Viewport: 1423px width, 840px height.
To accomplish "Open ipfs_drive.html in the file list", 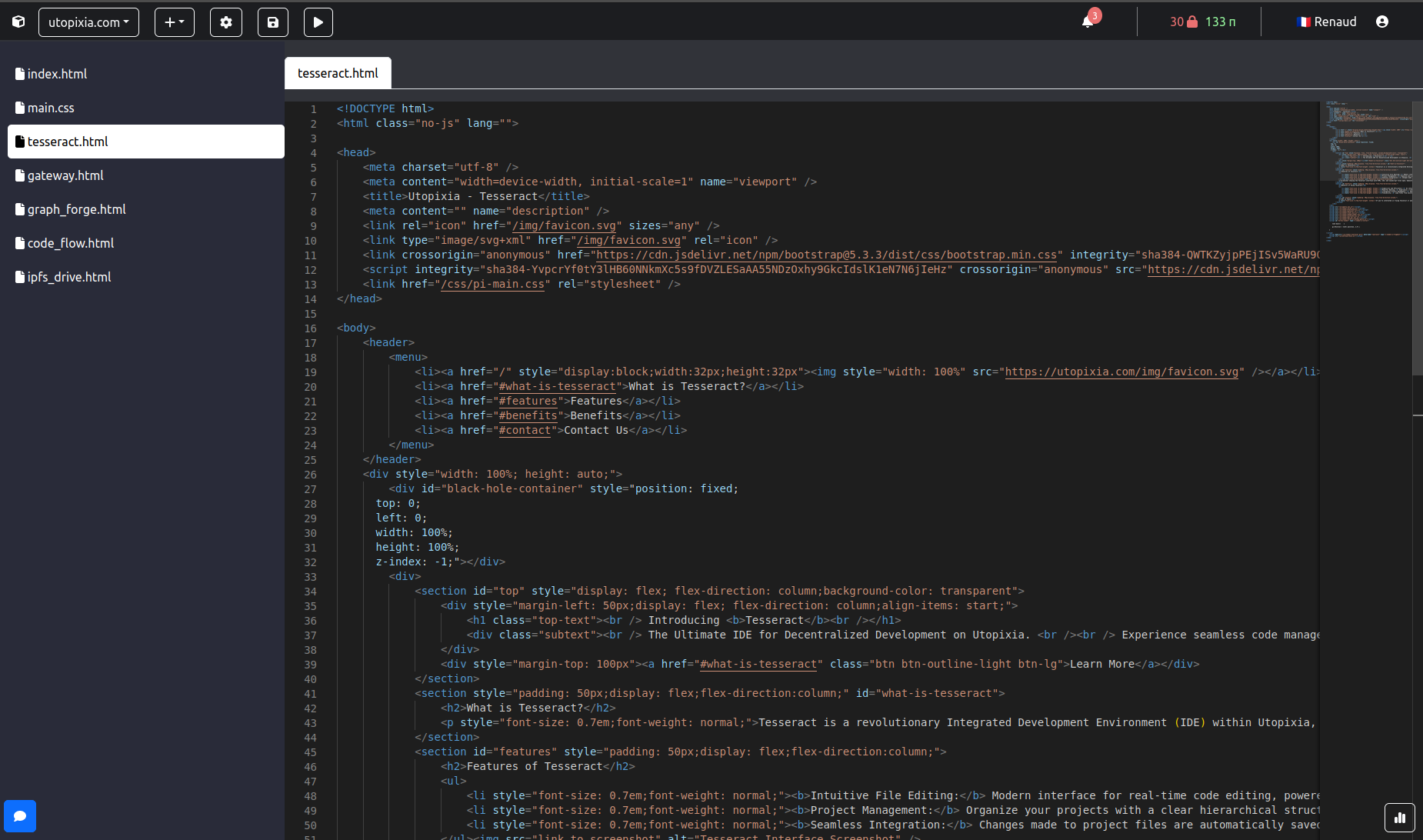I will 146,277.
